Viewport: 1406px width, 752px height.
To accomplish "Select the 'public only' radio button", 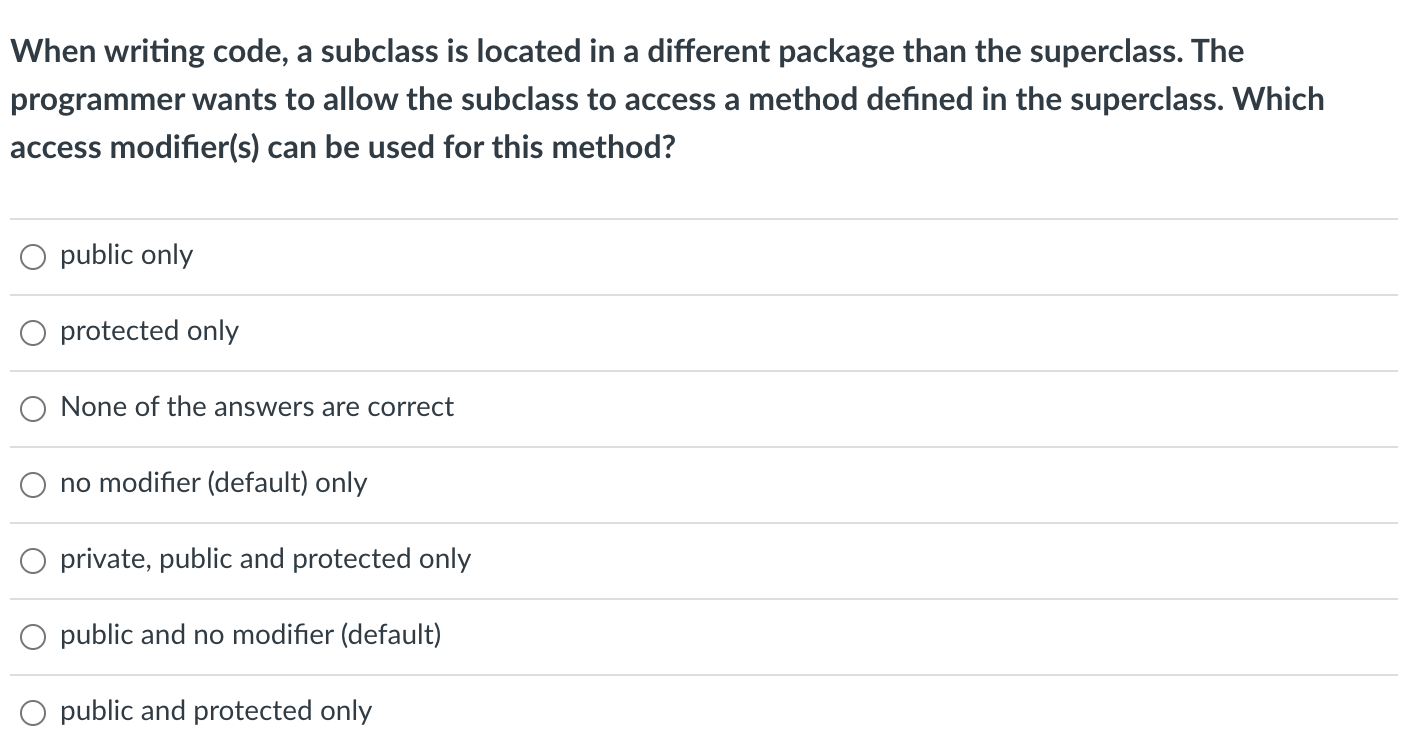I will coord(32,257).
